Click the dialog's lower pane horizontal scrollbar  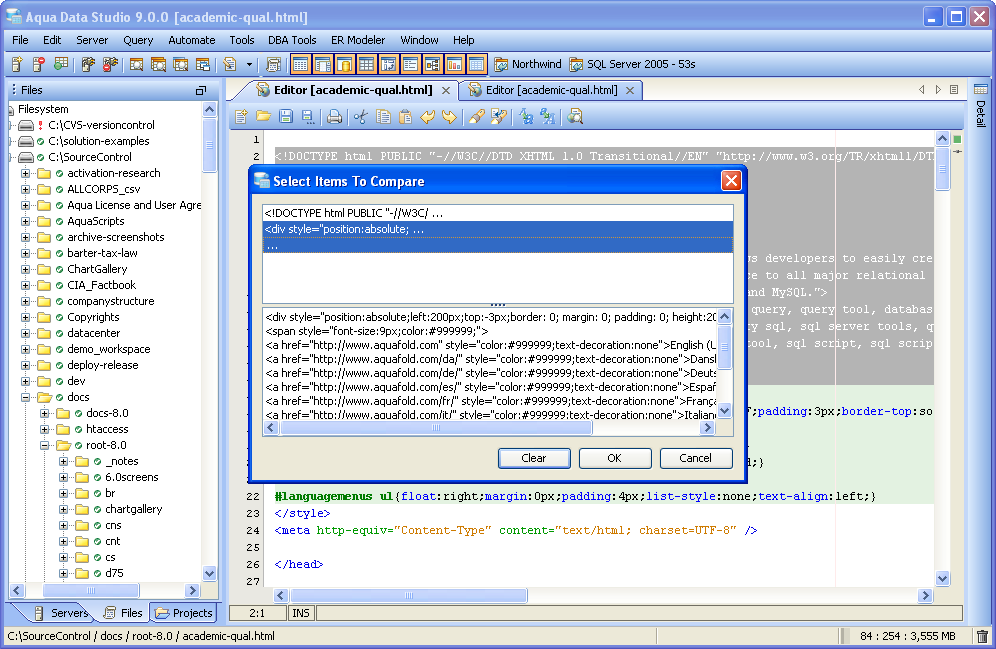[x=435, y=427]
